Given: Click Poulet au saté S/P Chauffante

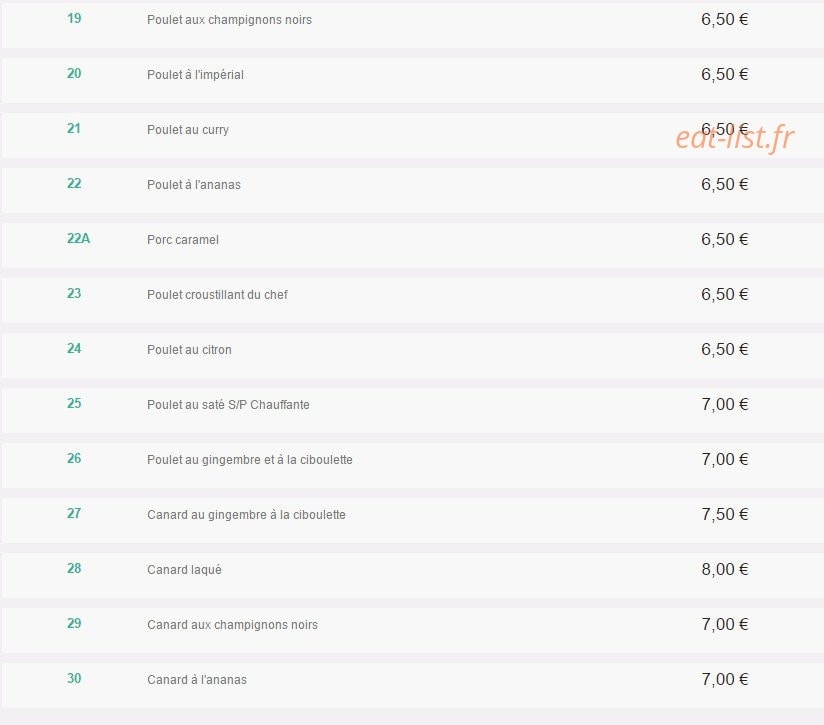Looking at the screenshot, I should coord(228,405).
